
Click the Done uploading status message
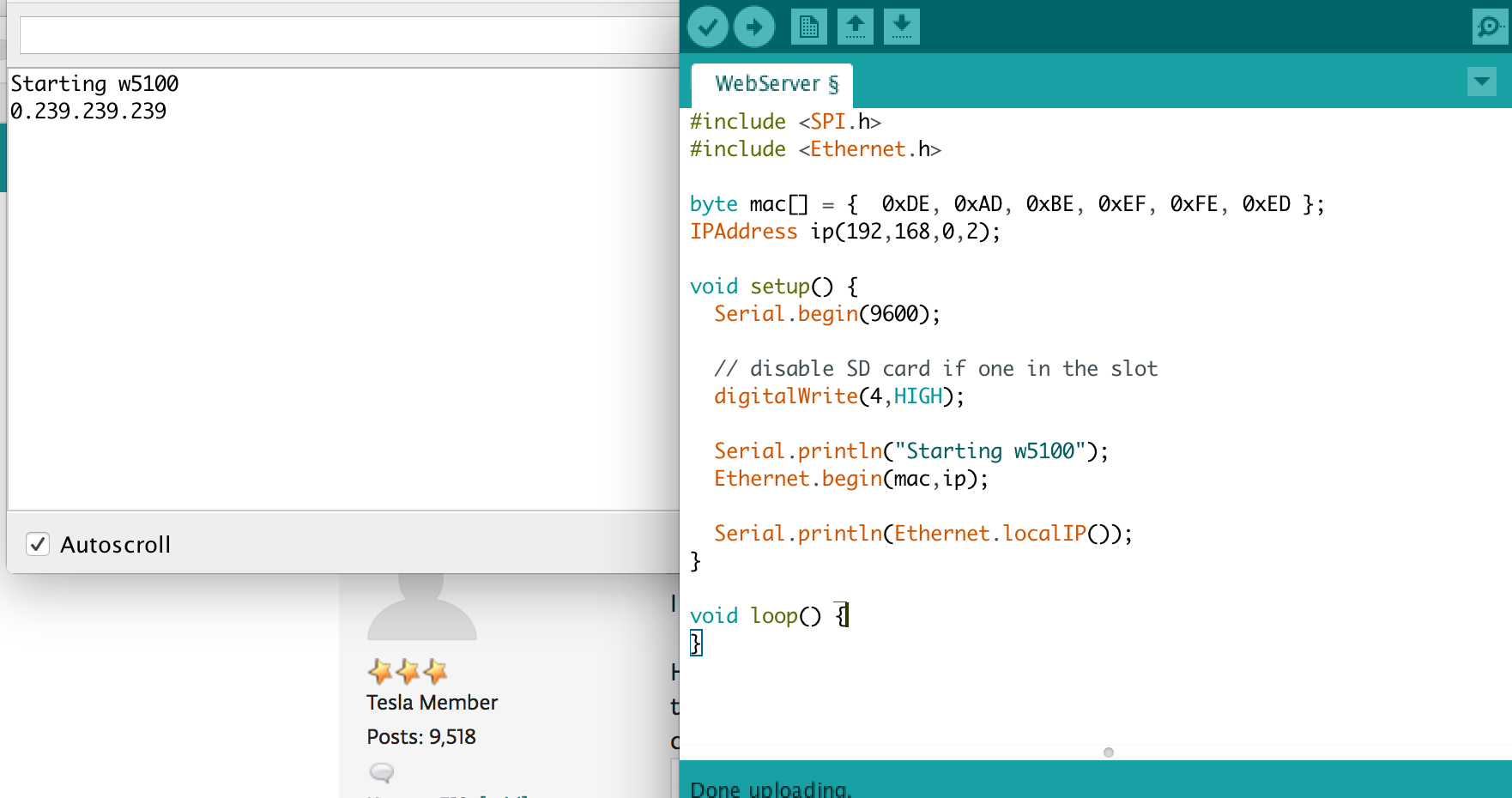tap(771, 787)
